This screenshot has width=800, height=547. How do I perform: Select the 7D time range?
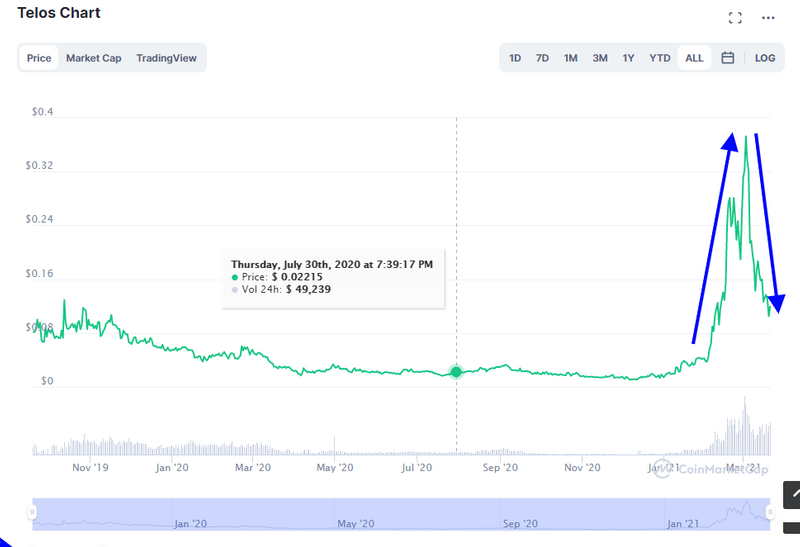542,58
